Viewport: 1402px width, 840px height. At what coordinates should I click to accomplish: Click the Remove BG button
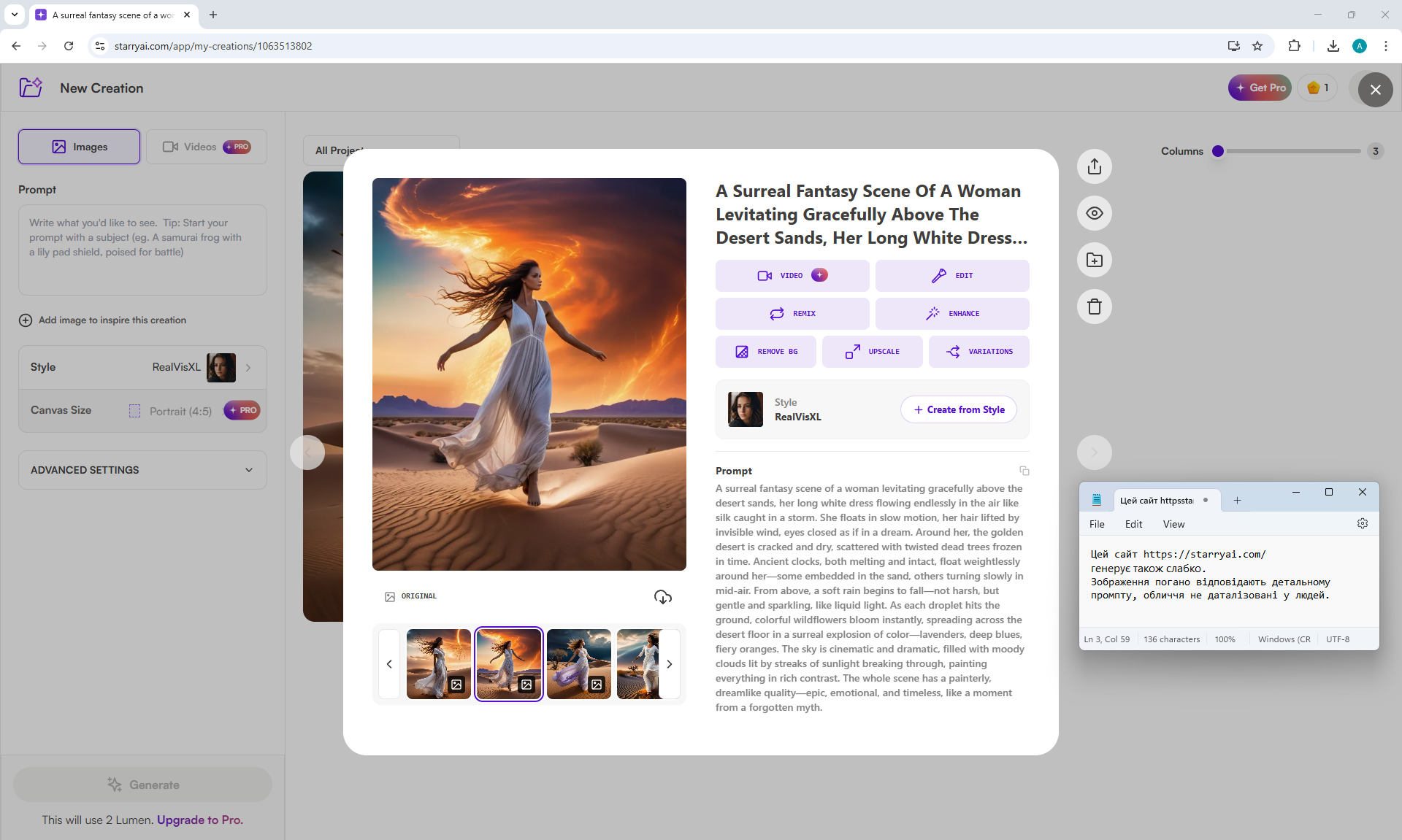[x=766, y=352]
